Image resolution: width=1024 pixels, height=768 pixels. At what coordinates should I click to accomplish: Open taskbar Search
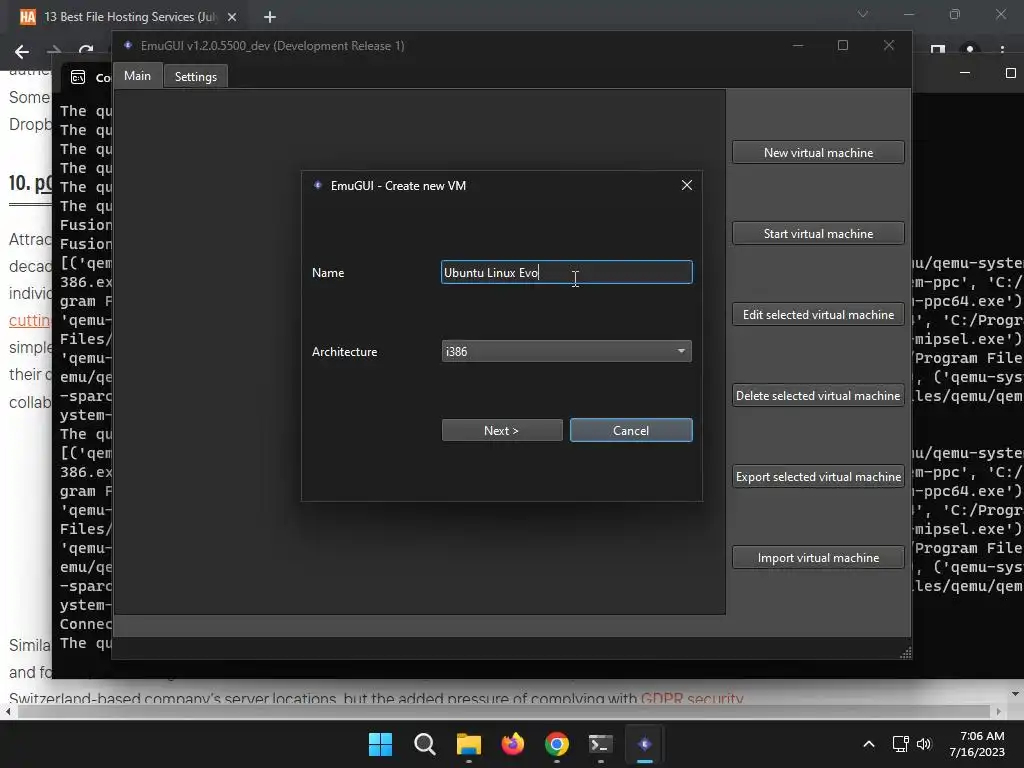pos(424,744)
